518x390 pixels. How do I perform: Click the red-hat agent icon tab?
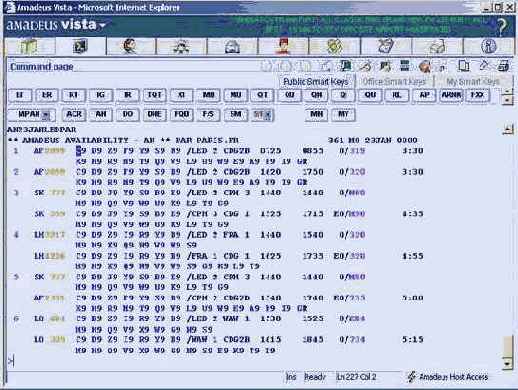tap(283, 46)
